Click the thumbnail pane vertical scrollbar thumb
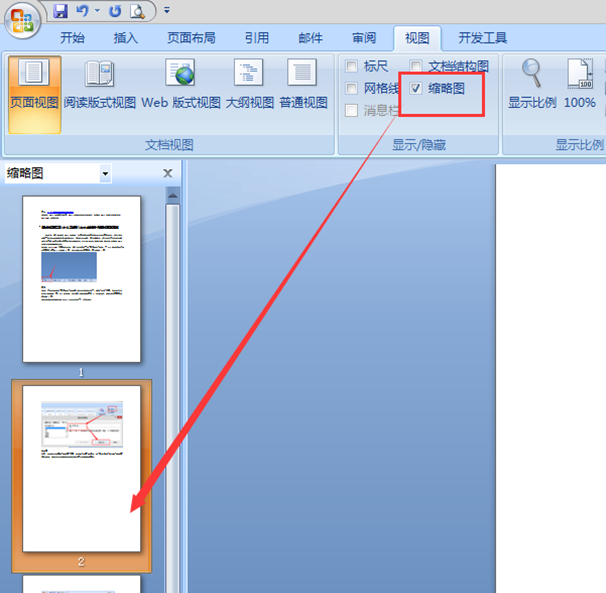The width and height of the screenshot is (606, 593). [173, 398]
